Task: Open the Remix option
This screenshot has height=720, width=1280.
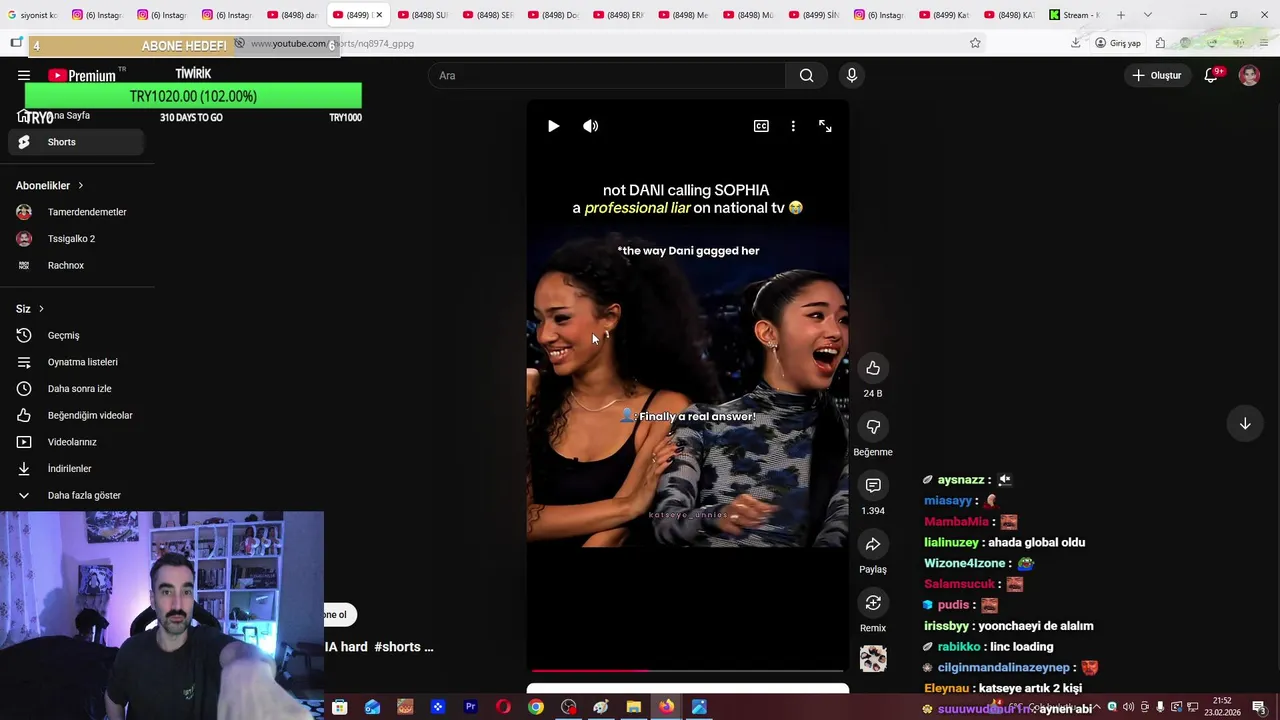Action: (873, 602)
